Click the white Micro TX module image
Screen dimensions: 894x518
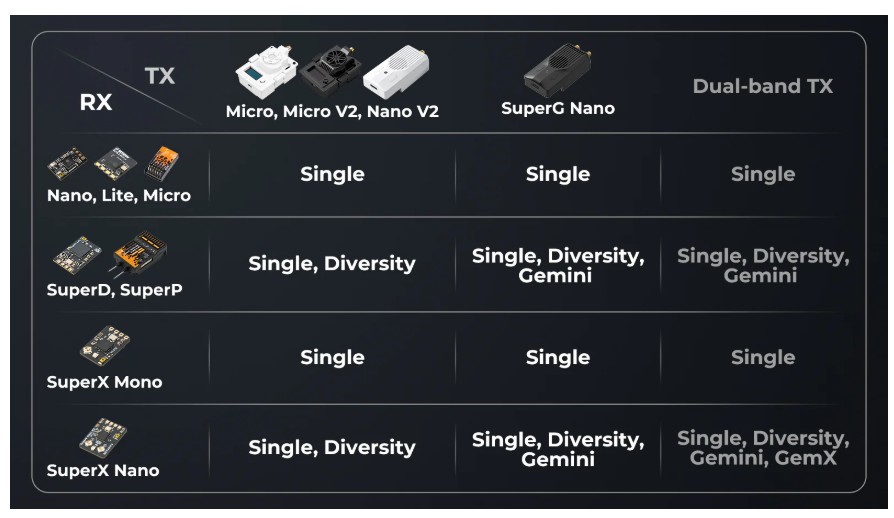(x=267, y=72)
